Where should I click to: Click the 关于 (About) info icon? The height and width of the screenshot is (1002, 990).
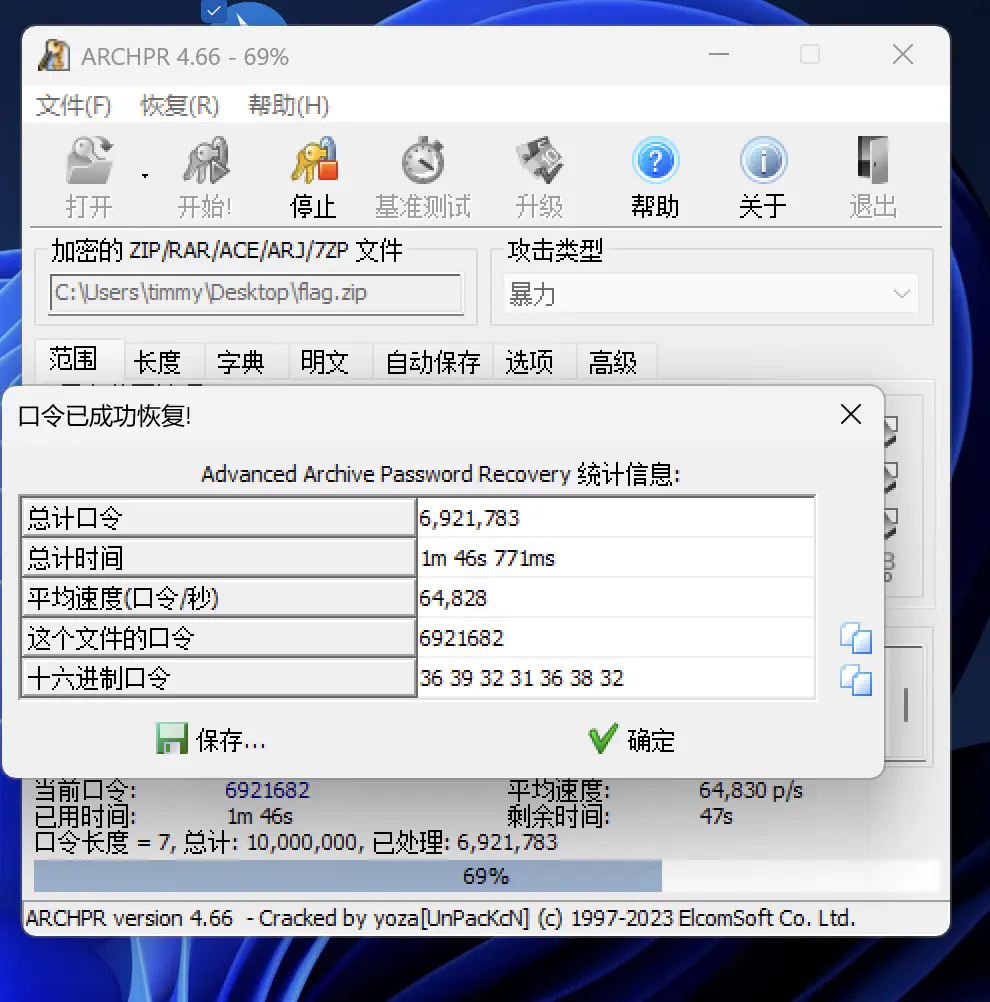(763, 162)
